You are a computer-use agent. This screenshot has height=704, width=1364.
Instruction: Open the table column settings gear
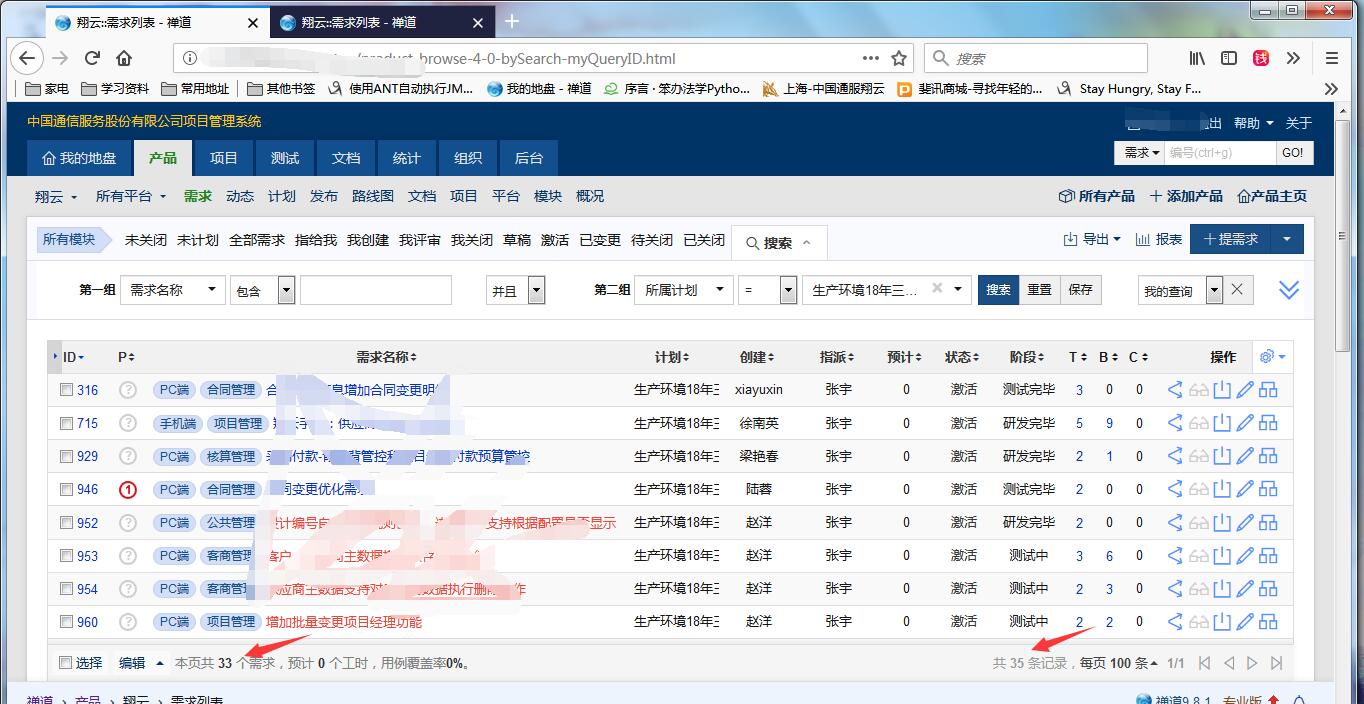[1272, 357]
